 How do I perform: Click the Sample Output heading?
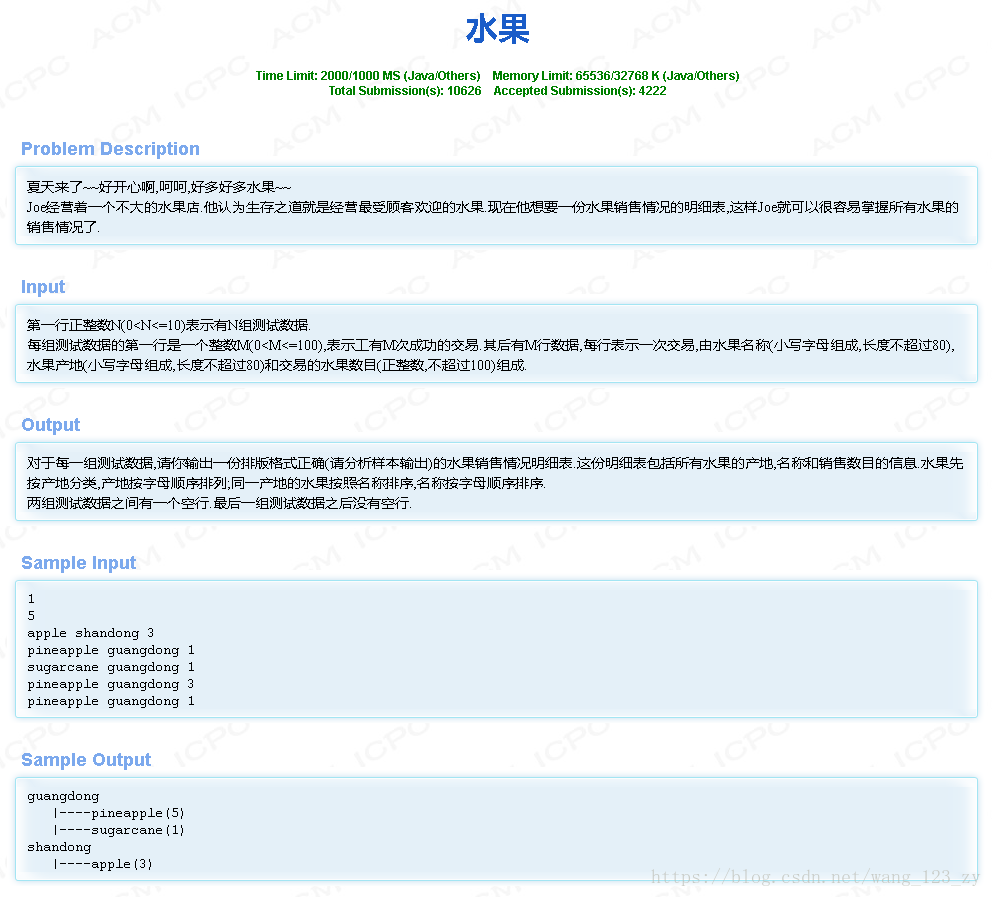86,760
